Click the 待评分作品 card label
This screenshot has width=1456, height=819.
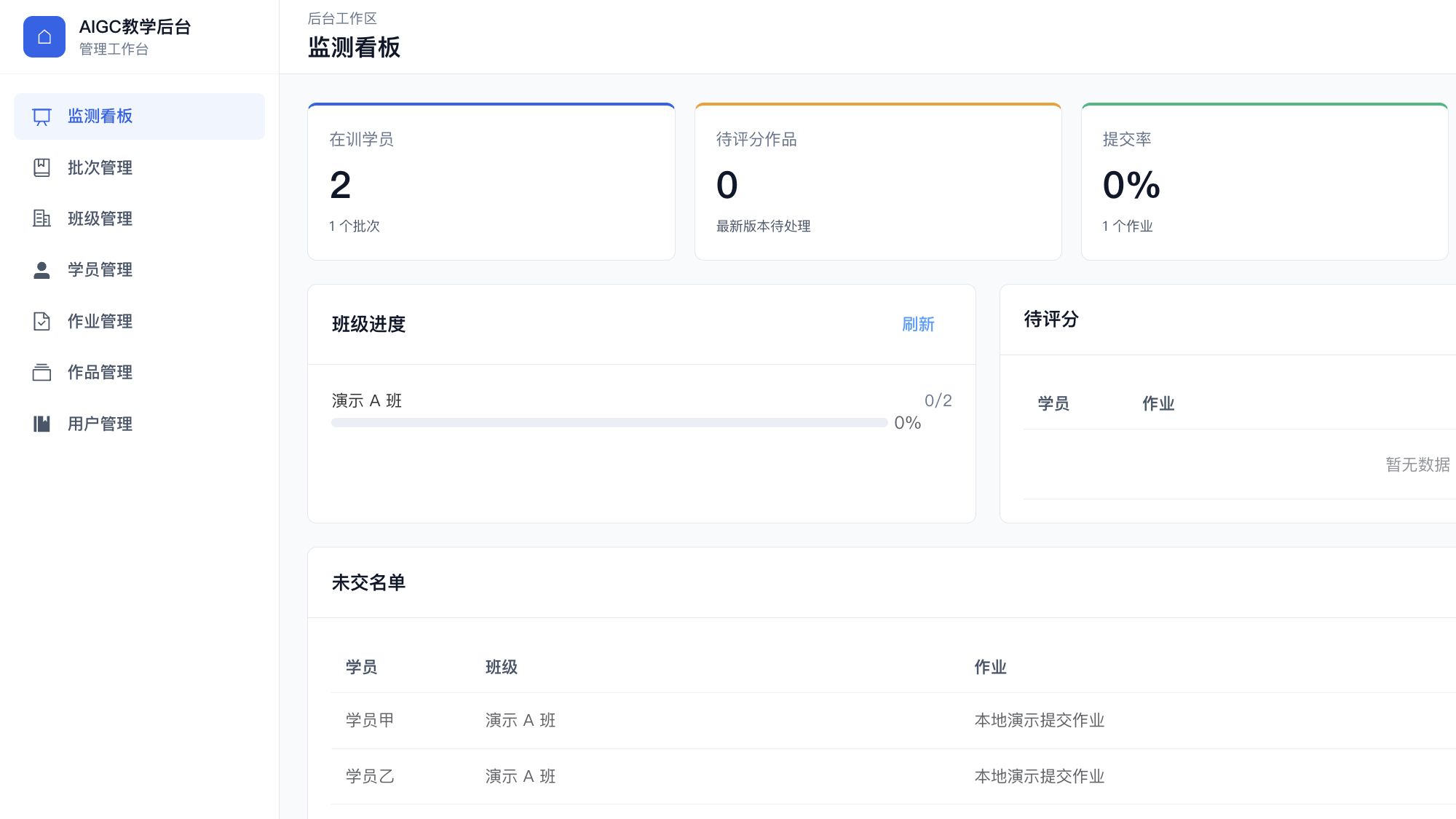point(756,139)
